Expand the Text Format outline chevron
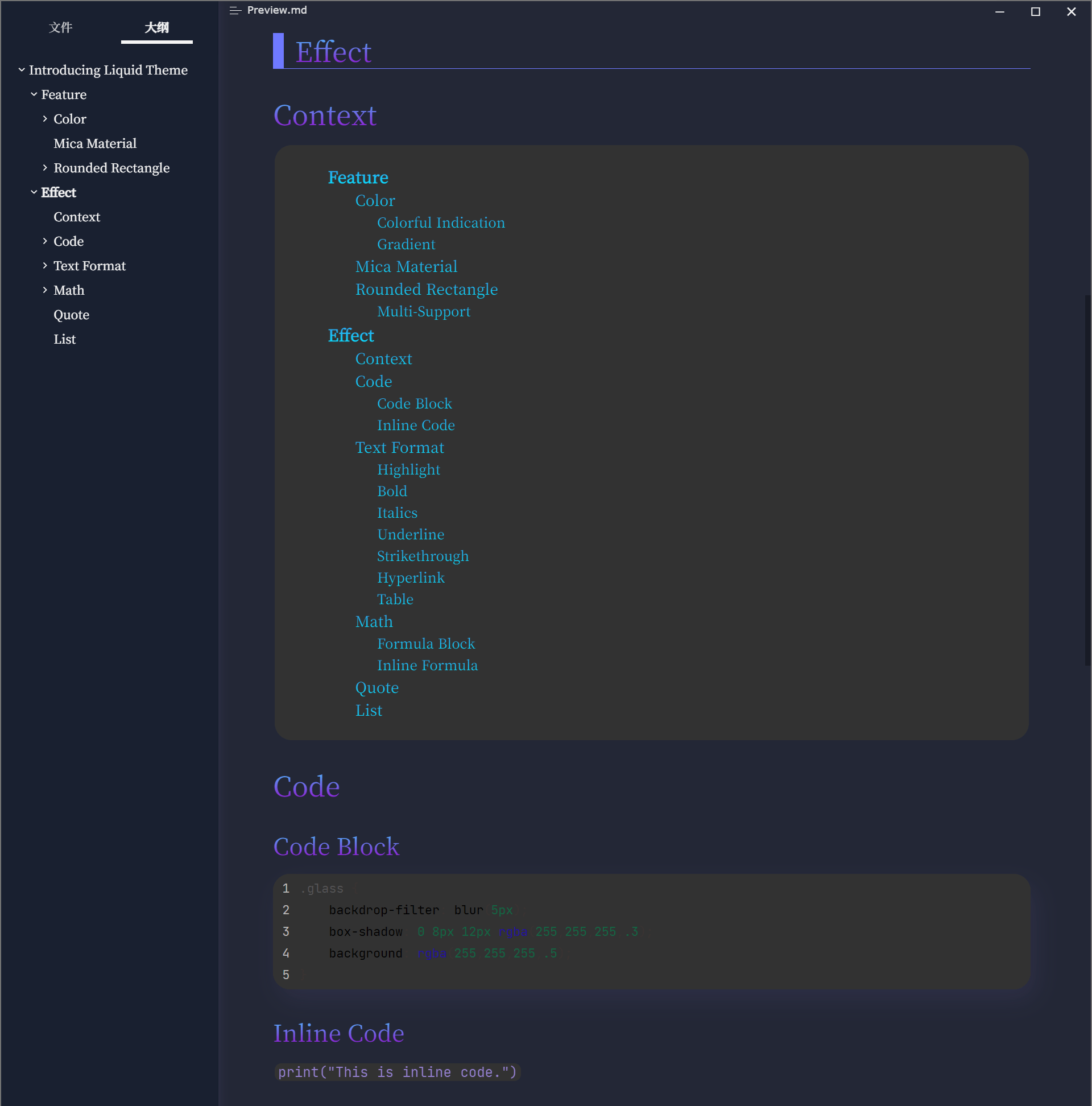 45,266
